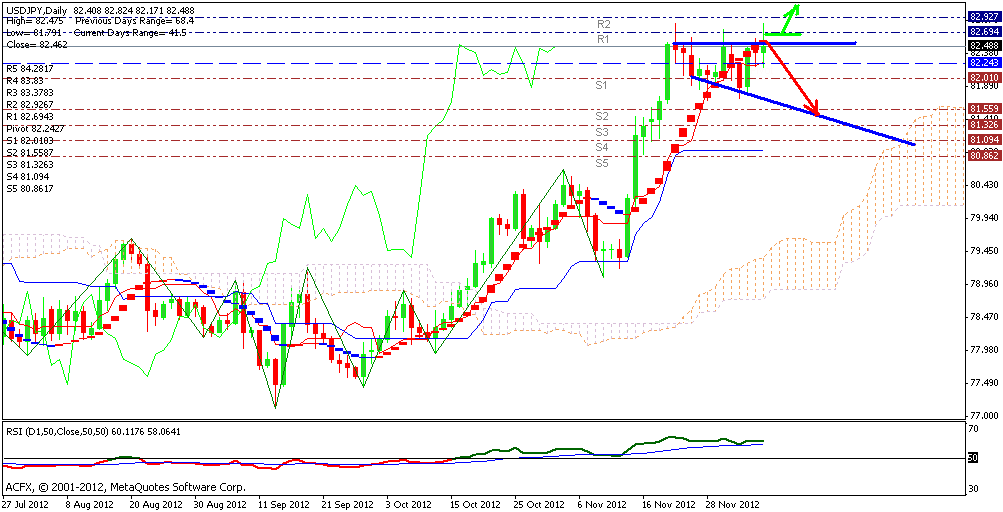This screenshot has width=1003, height=512.
Task: Click the current price tag 82.488
Action: [982, 46]
